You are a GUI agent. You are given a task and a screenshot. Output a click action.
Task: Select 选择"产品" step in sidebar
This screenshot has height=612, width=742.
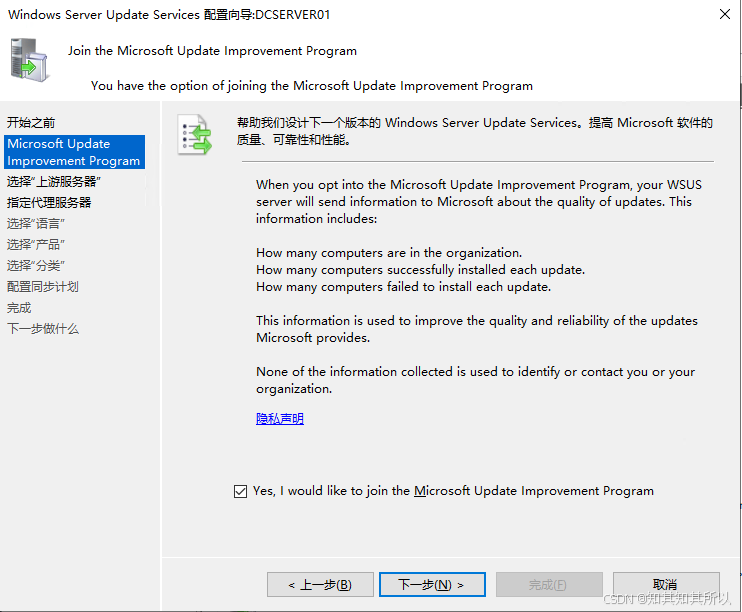click(35, 244)
